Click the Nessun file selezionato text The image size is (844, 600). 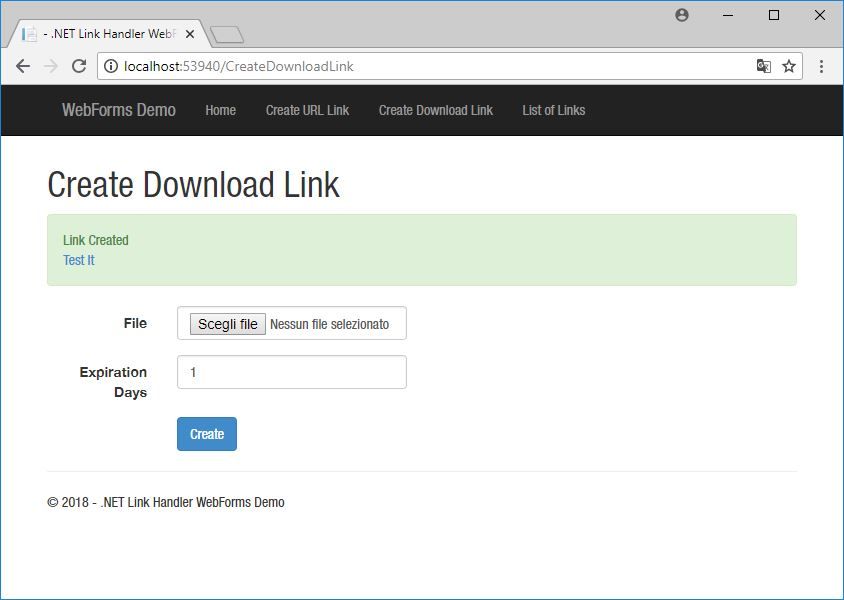pos(329,324)
